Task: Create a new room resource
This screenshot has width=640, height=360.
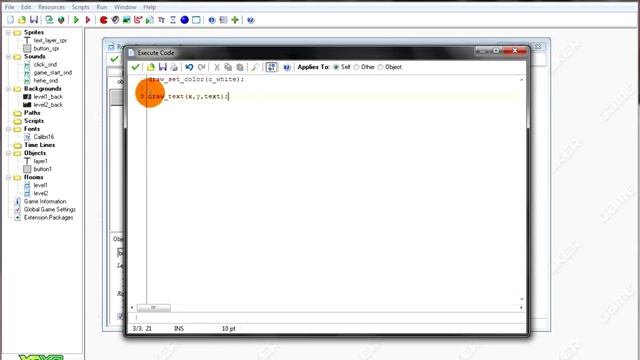Action: pyautogui.click(x=196, y=20)
